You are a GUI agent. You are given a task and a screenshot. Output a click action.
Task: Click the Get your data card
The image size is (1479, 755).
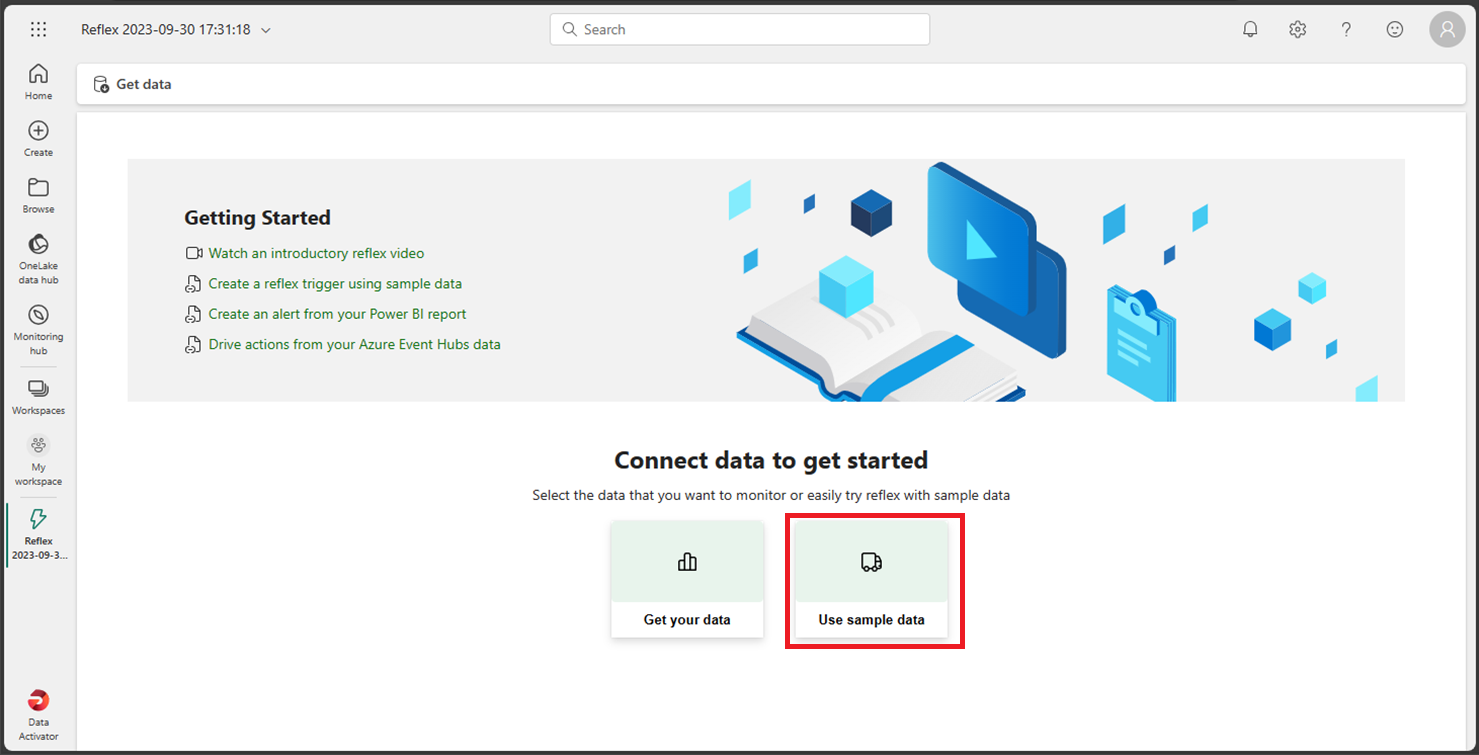click(x=687, y=579)
